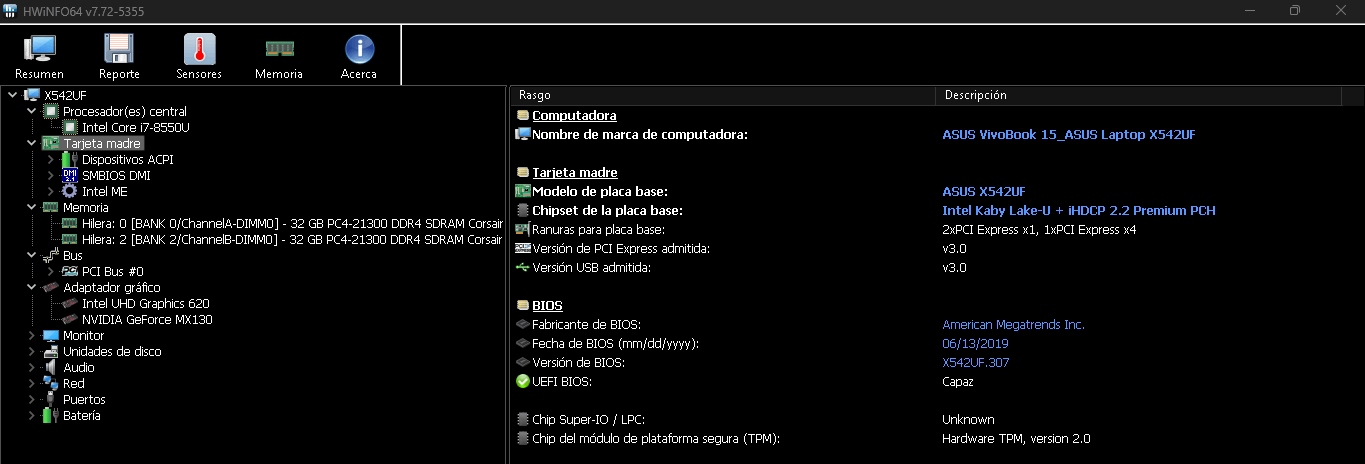Click the Acerca info icon
The height and width of the screenshot is (464, 1365).
pos(359,48)
